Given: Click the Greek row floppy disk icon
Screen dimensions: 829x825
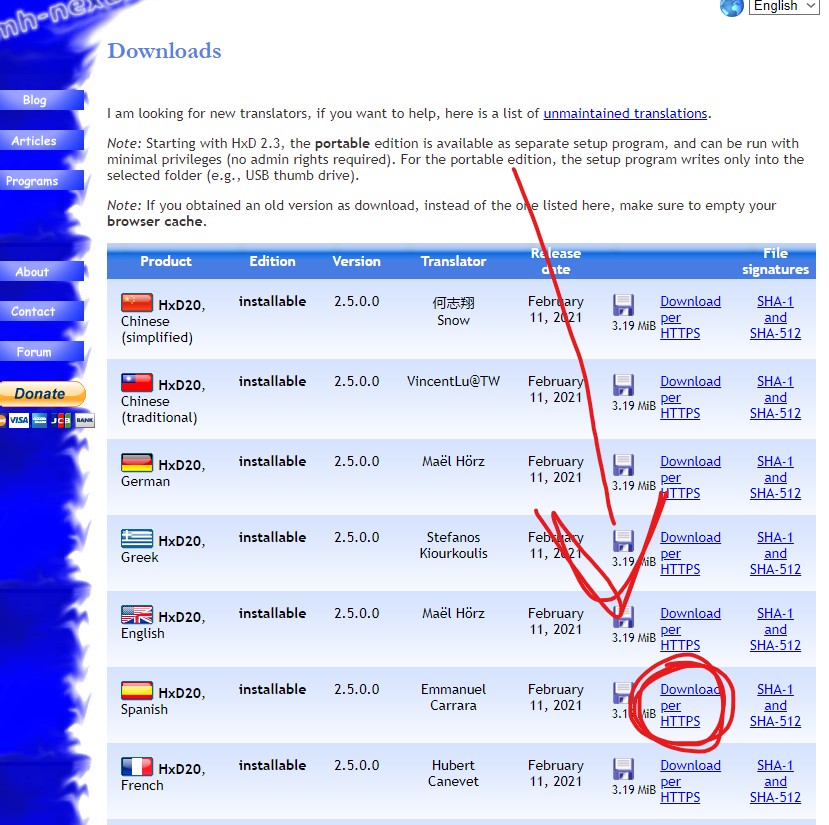Looking at the screenshot, I should point(623,541).
